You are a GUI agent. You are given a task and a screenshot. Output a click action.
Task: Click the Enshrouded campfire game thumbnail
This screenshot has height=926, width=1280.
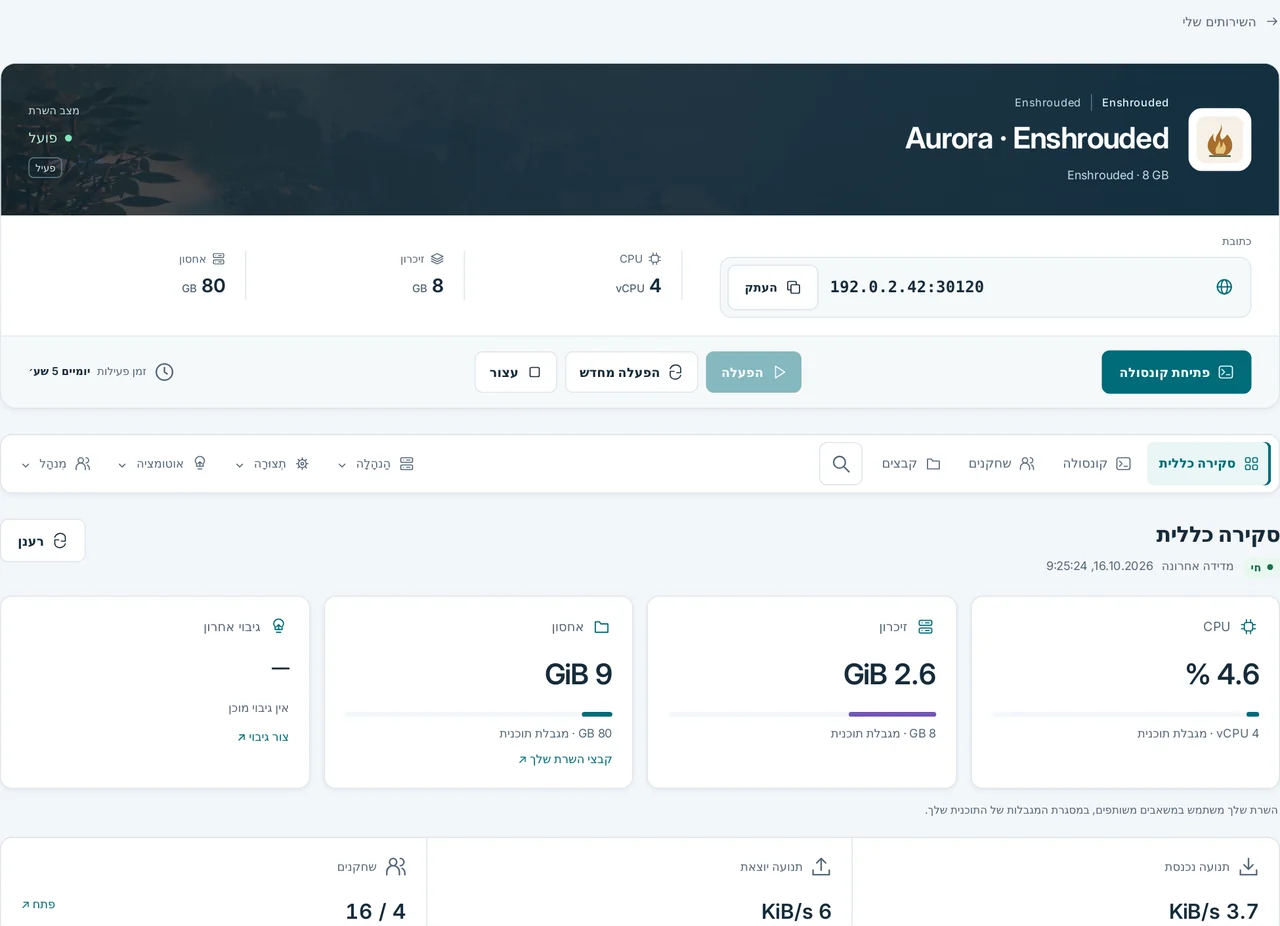point(1220,140)
